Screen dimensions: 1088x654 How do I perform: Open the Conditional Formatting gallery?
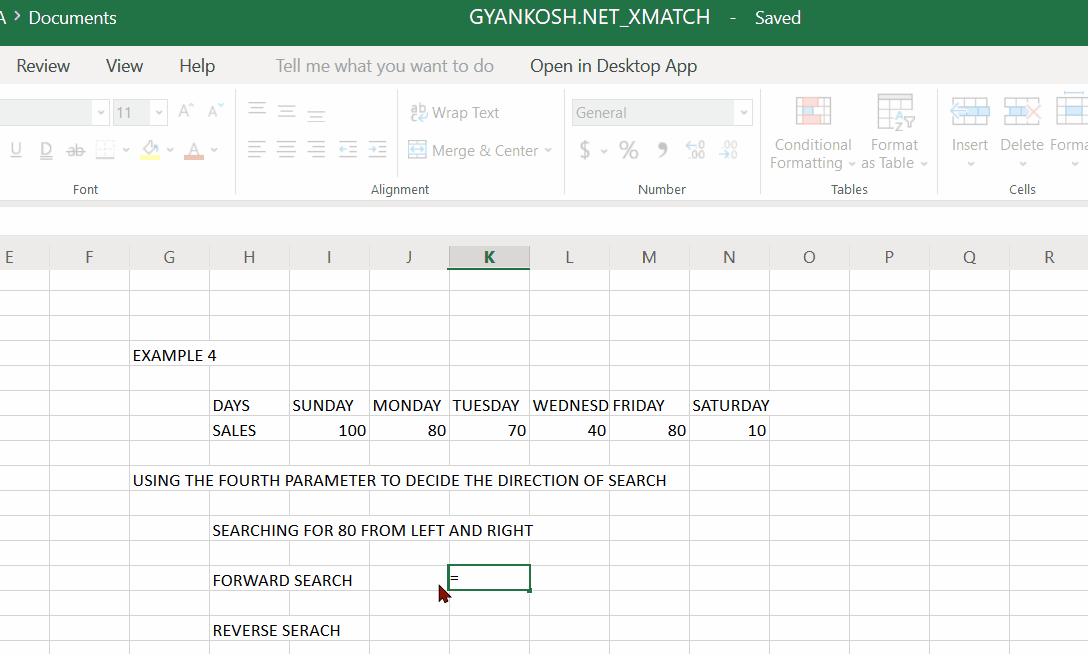pos(812,135)
